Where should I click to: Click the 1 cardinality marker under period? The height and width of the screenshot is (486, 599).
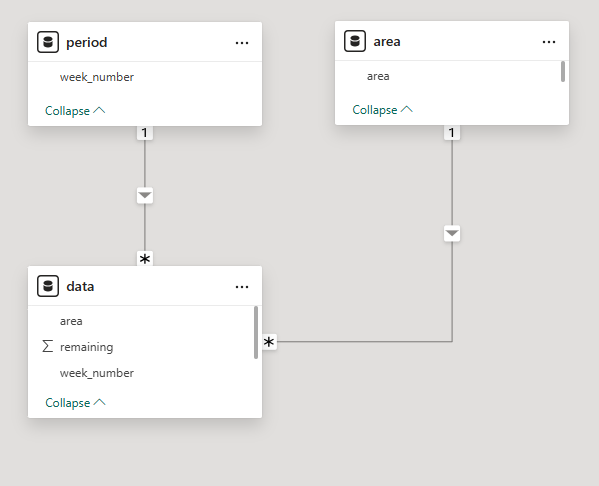[145, 133]
